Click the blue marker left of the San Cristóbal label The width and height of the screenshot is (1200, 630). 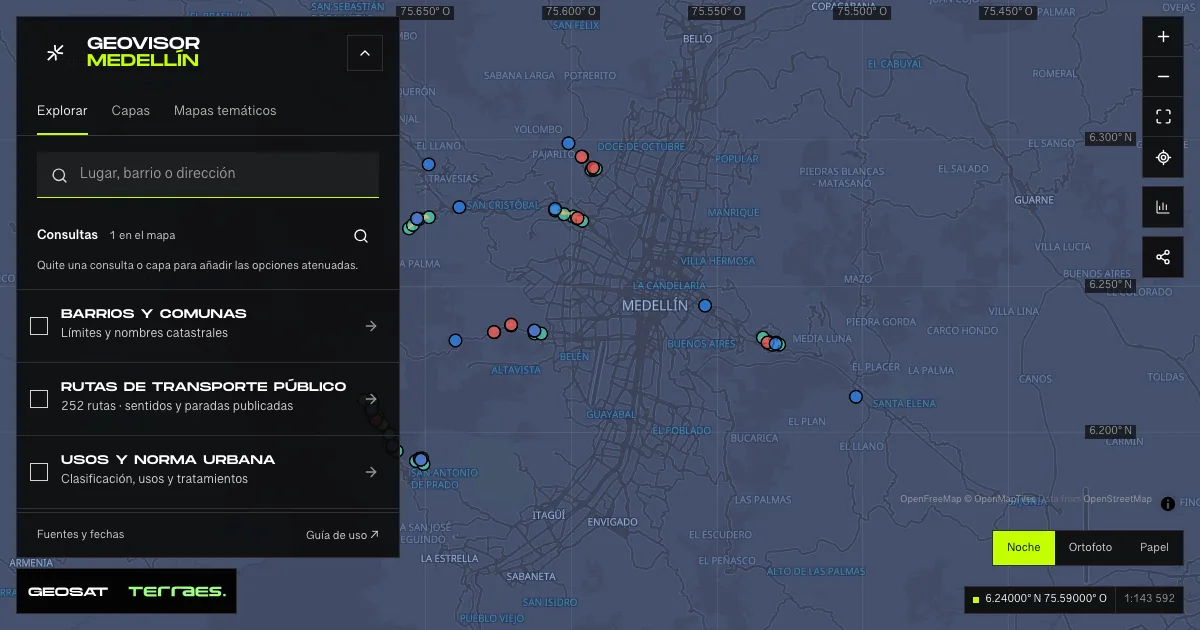coord(459,208)
